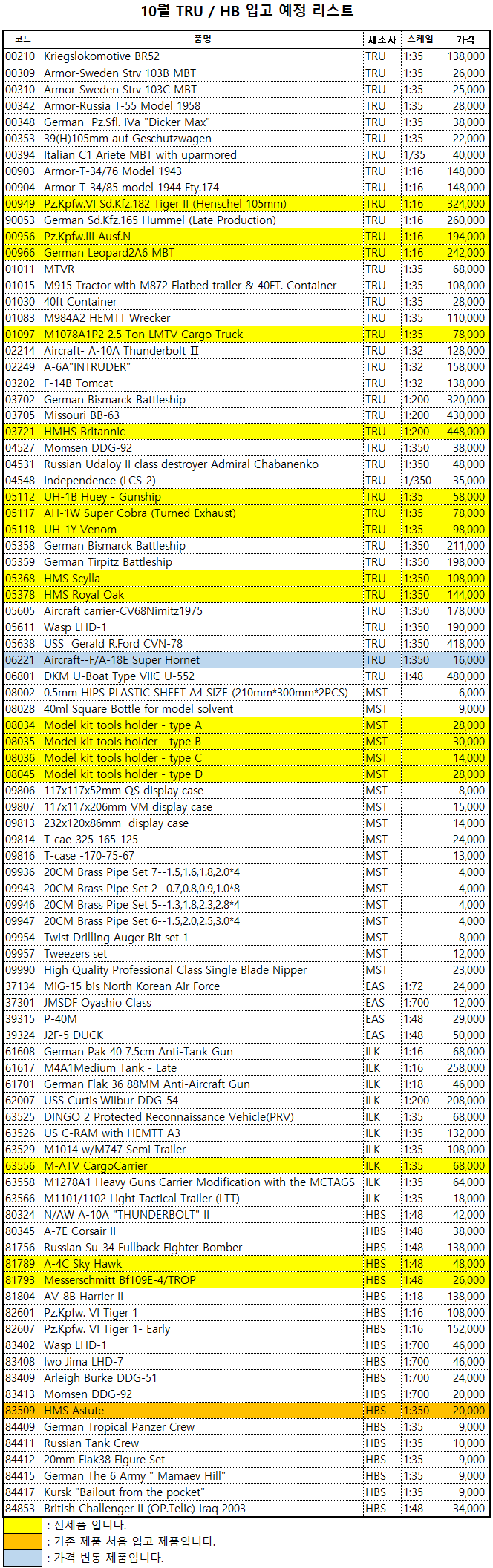Click the 품명 column header
The height and width of the screenshot is (1568, 493).
coord(202,39)
